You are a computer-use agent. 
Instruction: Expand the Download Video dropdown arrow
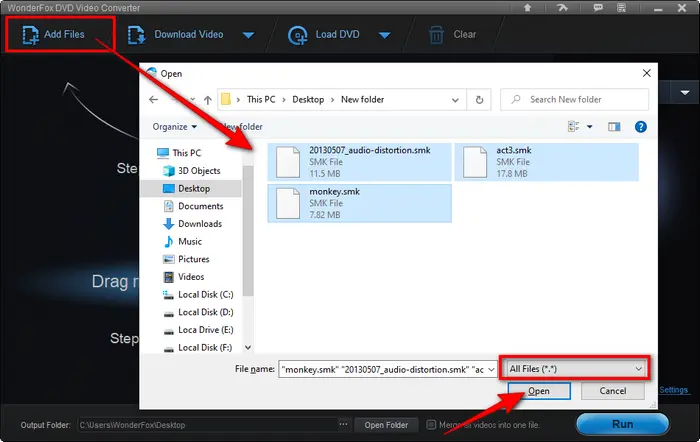pos(248,35)
